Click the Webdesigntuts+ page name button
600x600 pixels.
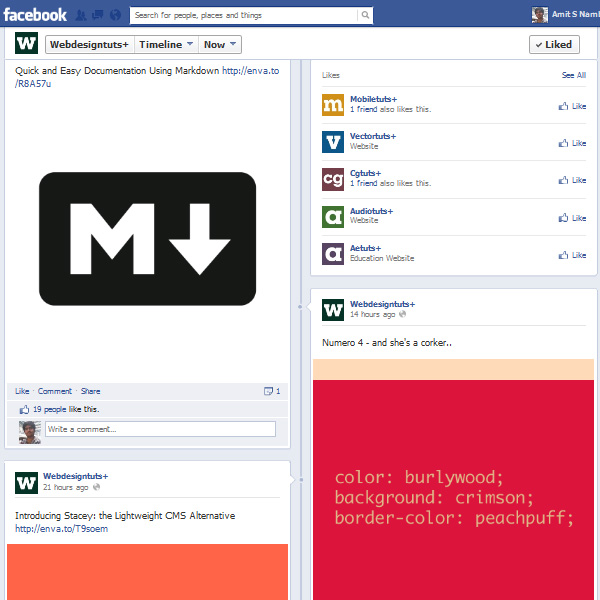pyautogui.click(x=89, y=45)
